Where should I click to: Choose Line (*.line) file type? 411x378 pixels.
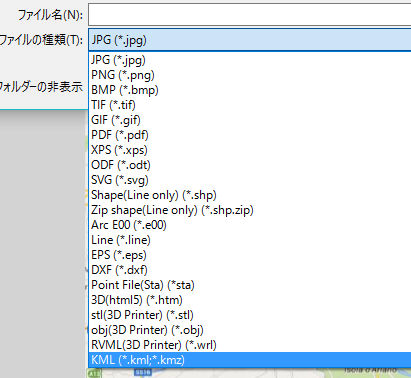(250, 240)
